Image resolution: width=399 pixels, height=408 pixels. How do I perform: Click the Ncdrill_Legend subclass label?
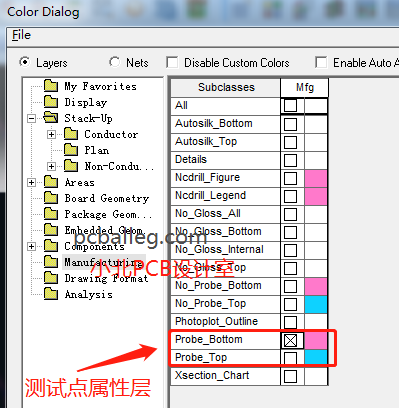[210, 195]
